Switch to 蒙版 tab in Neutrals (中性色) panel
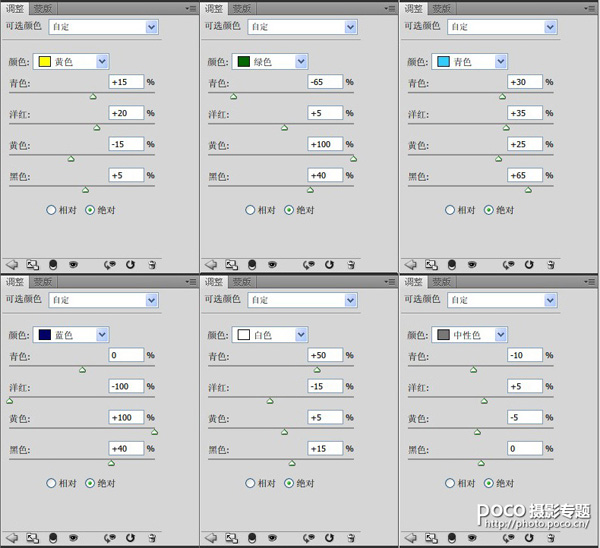Screen dimensions: 600x548 pos(442,282)
